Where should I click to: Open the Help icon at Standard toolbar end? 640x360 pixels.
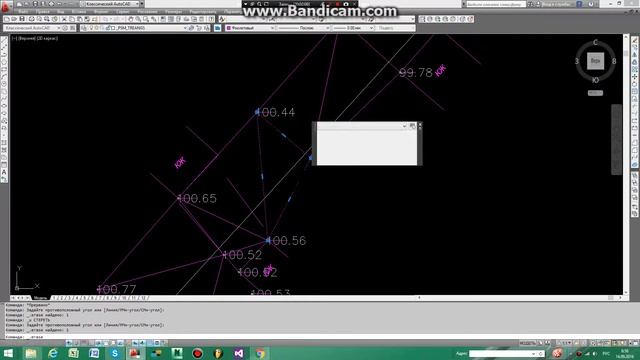(211, 19)
